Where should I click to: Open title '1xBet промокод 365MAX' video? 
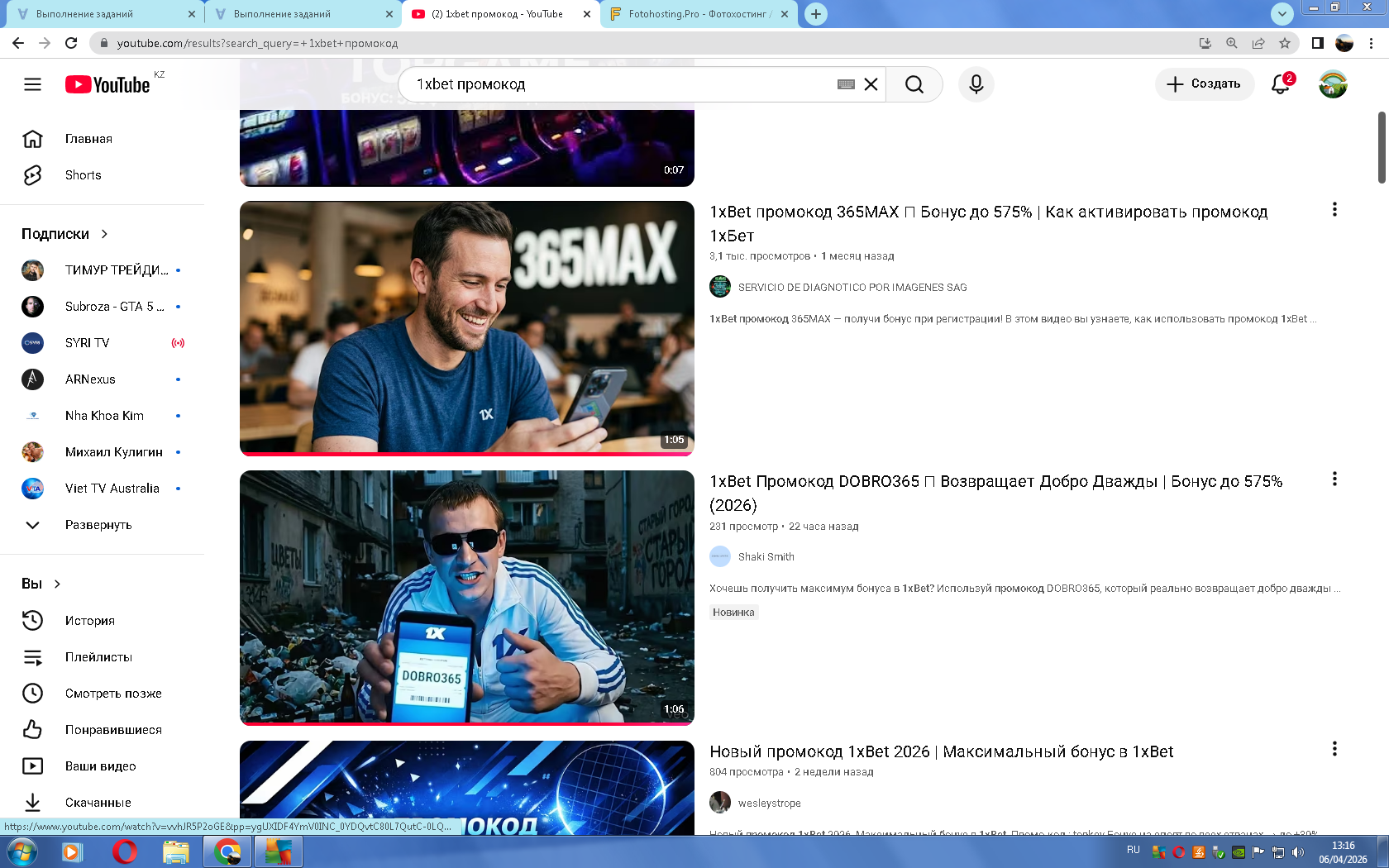point(988,224)
